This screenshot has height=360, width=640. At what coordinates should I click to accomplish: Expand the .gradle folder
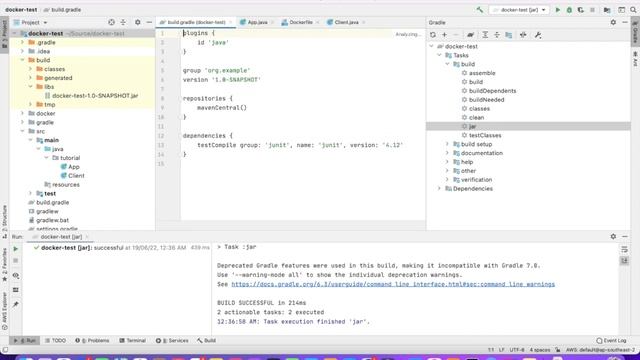(23, 42)
